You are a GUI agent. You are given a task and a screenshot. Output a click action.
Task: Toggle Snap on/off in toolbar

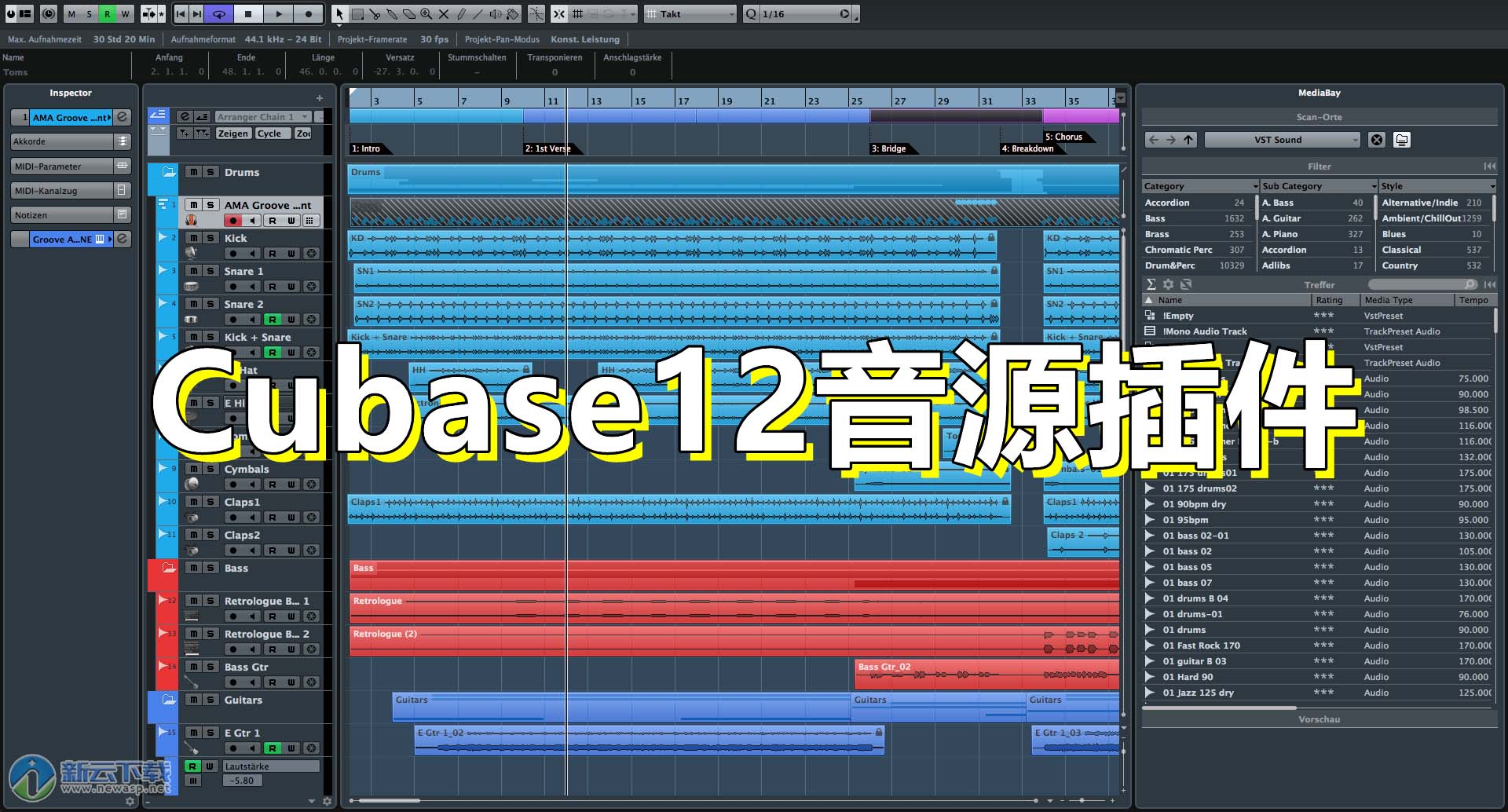[x=558, y=14]
